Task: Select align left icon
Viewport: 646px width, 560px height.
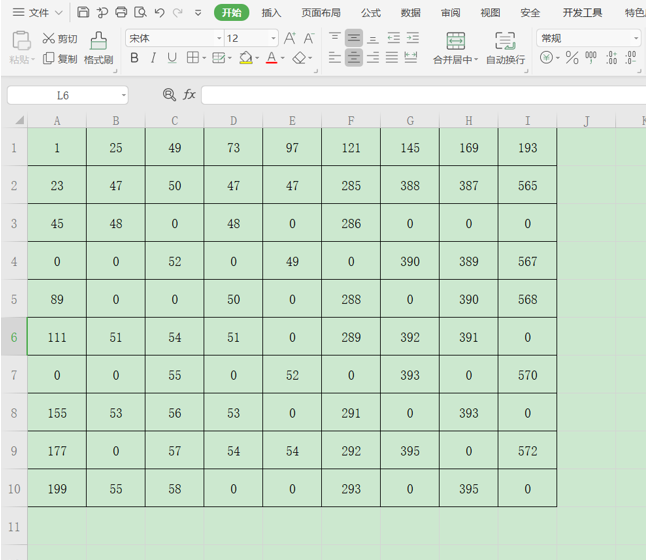Action: pos(335,58)
